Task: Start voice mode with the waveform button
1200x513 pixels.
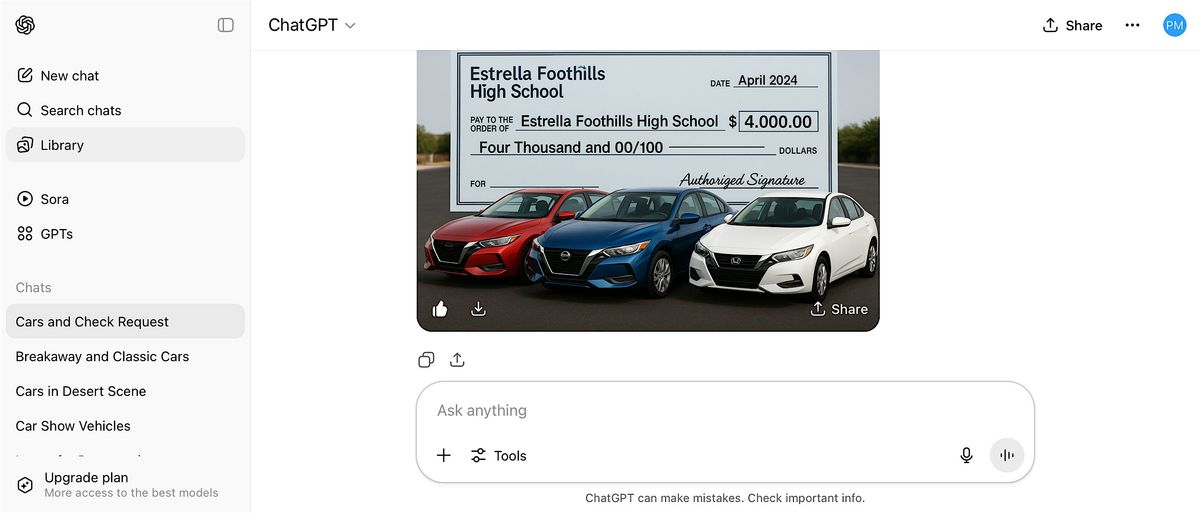Action: [1007, 455]
